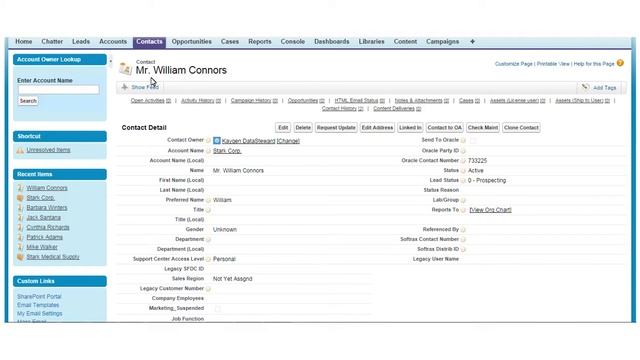640x360 pixels.
Task: Jump to Contact History related list
Action: click(342, 109)
